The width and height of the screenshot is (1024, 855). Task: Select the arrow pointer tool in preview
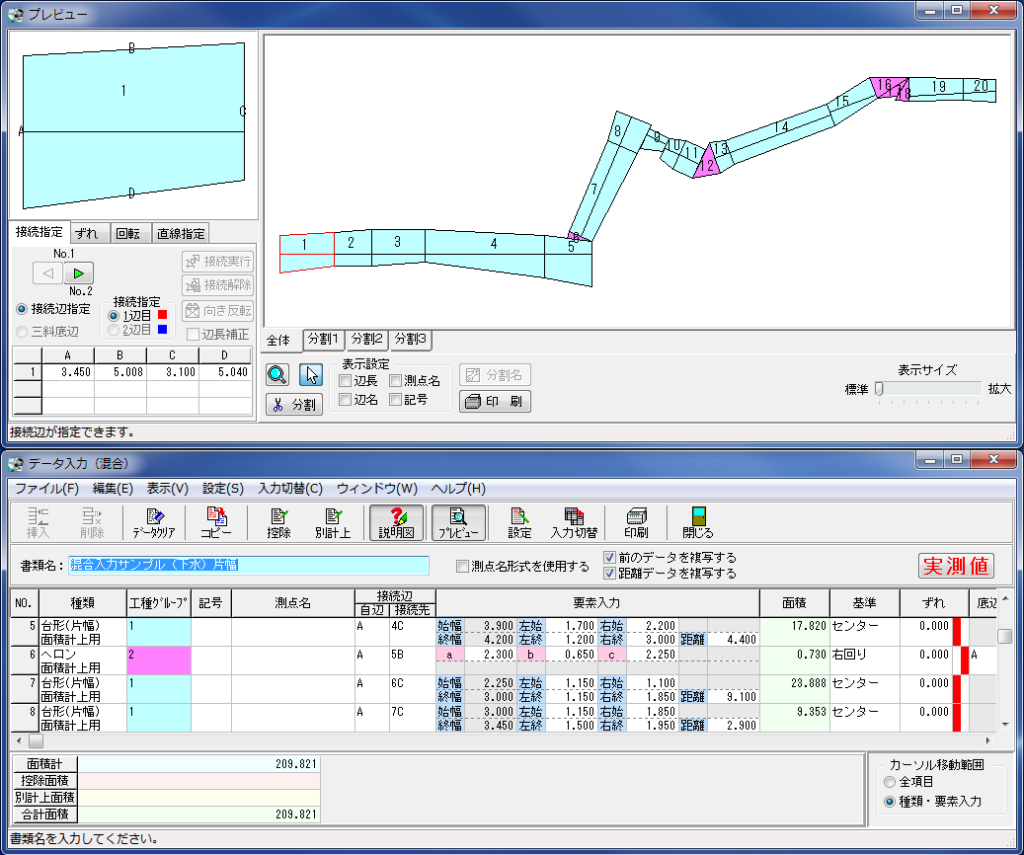311,375
